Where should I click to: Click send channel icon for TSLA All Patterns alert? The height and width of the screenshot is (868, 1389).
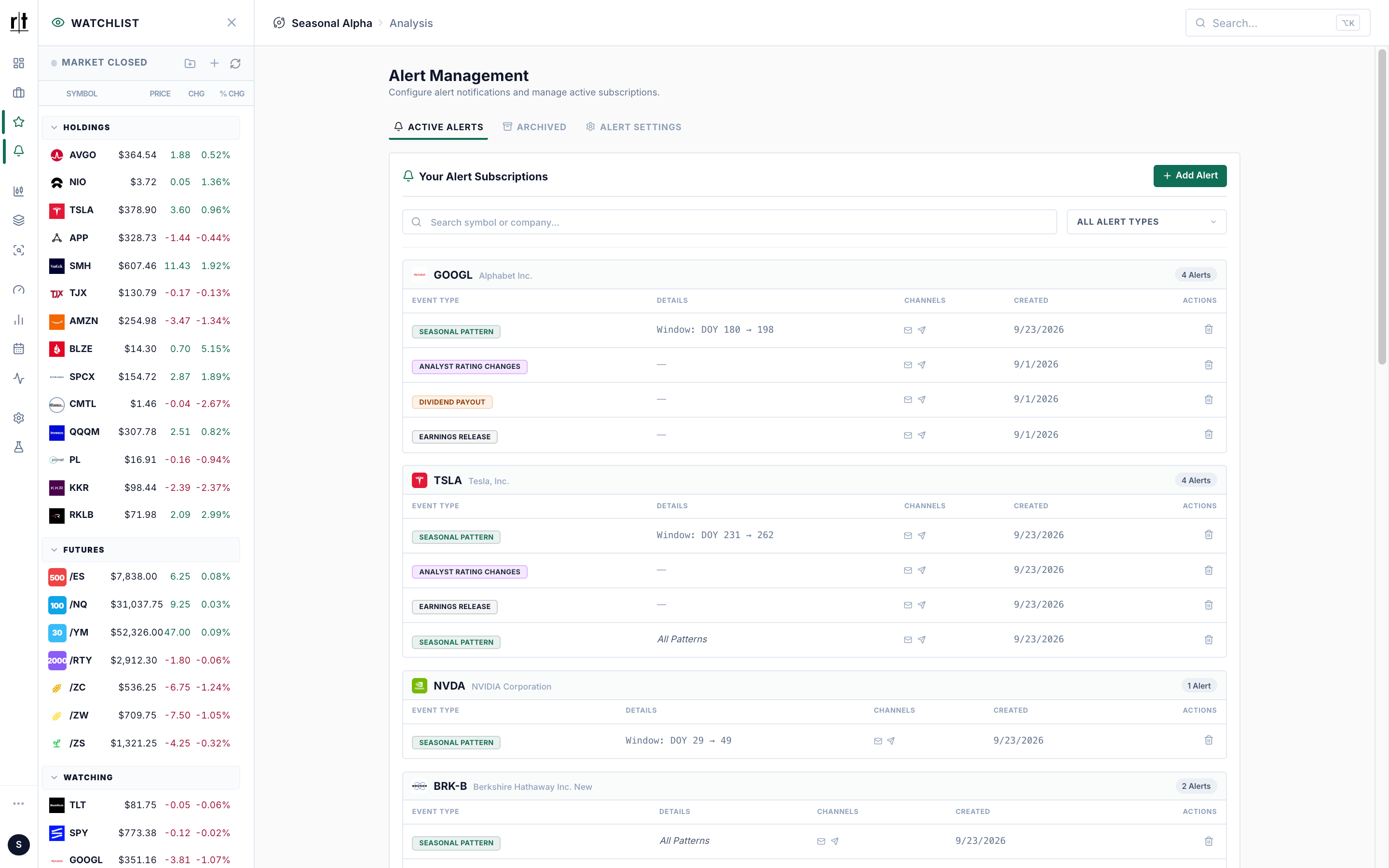pos(921,639)
